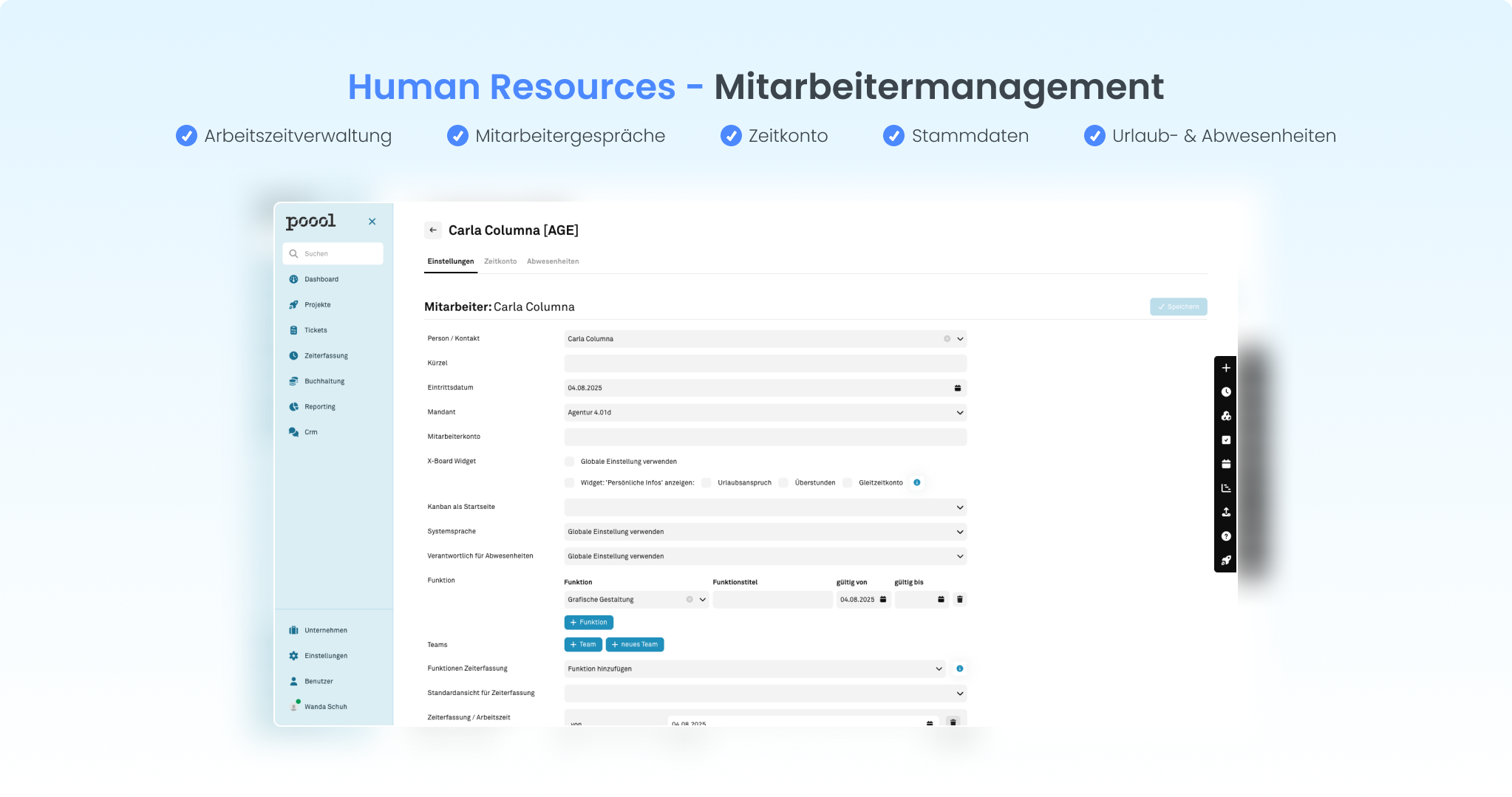Click the Funktionstitel input field
1512x797 pixels.
point(772,600)
